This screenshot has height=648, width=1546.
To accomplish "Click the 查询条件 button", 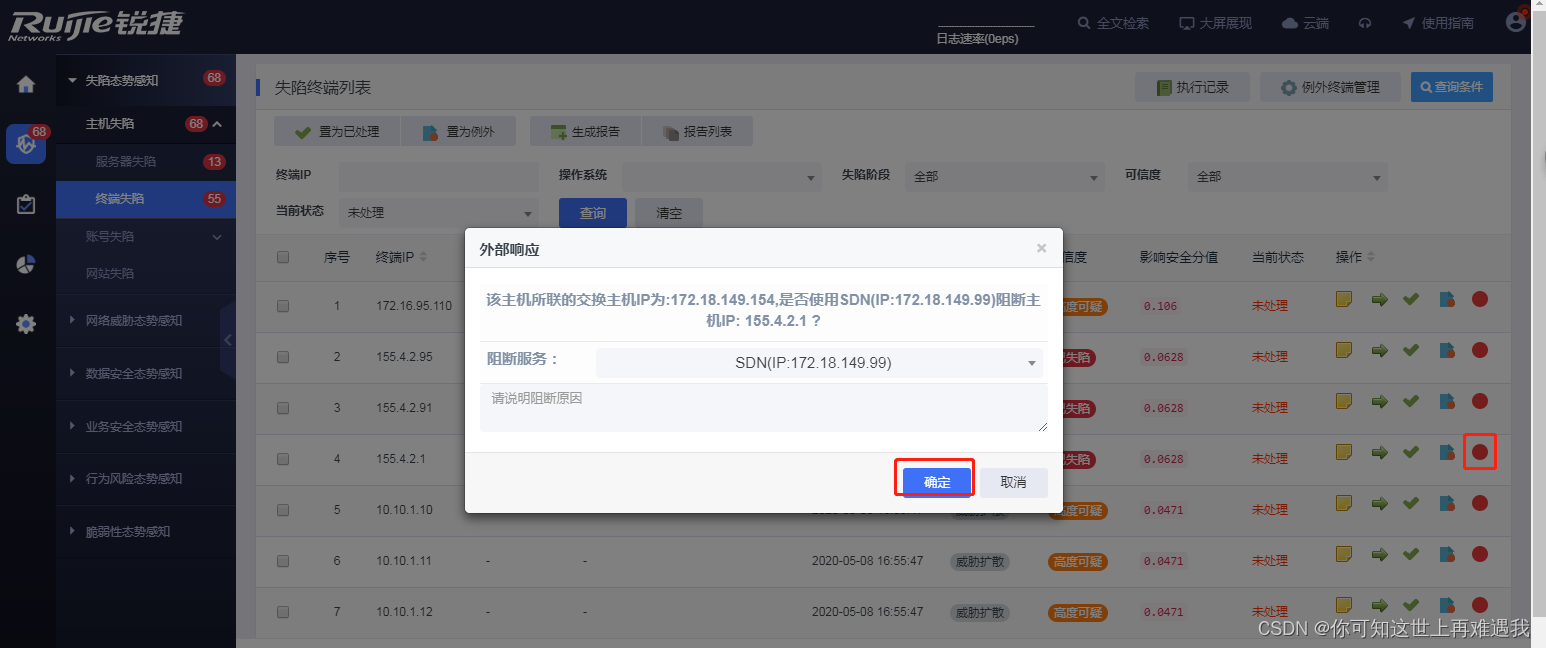I will (1452, 87).
